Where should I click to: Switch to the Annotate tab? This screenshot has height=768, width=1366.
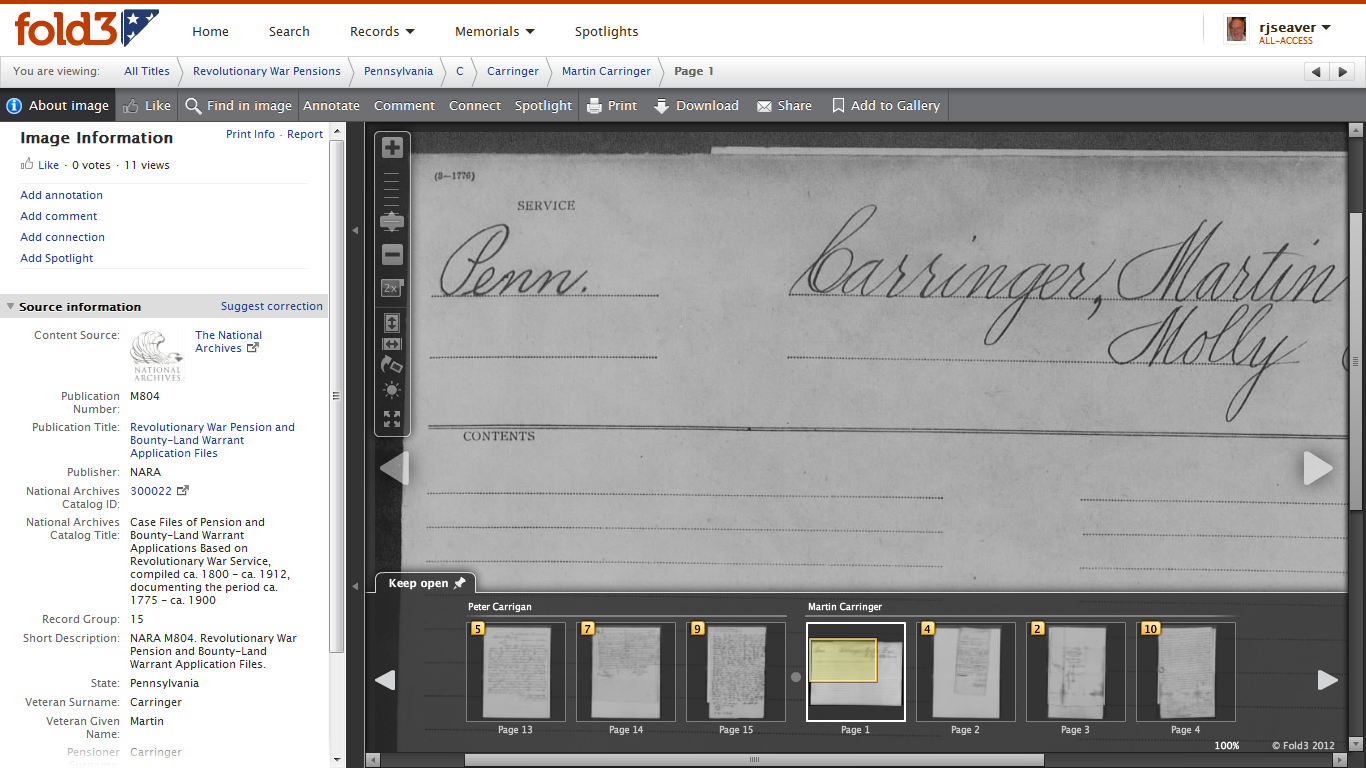pyautogui.click(x=331, y=105)
